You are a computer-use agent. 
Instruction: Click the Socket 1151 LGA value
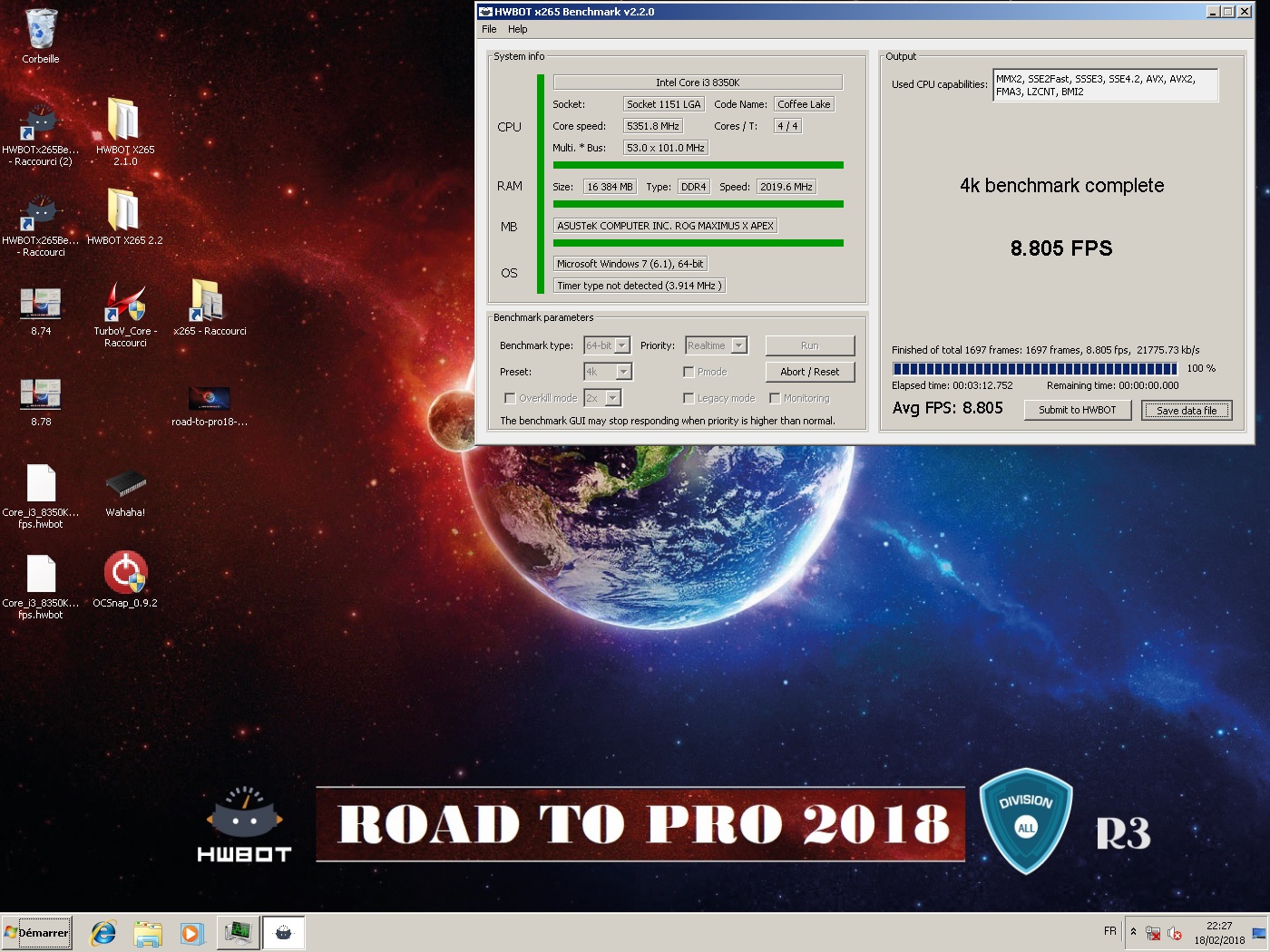click(x=663, y=104)
